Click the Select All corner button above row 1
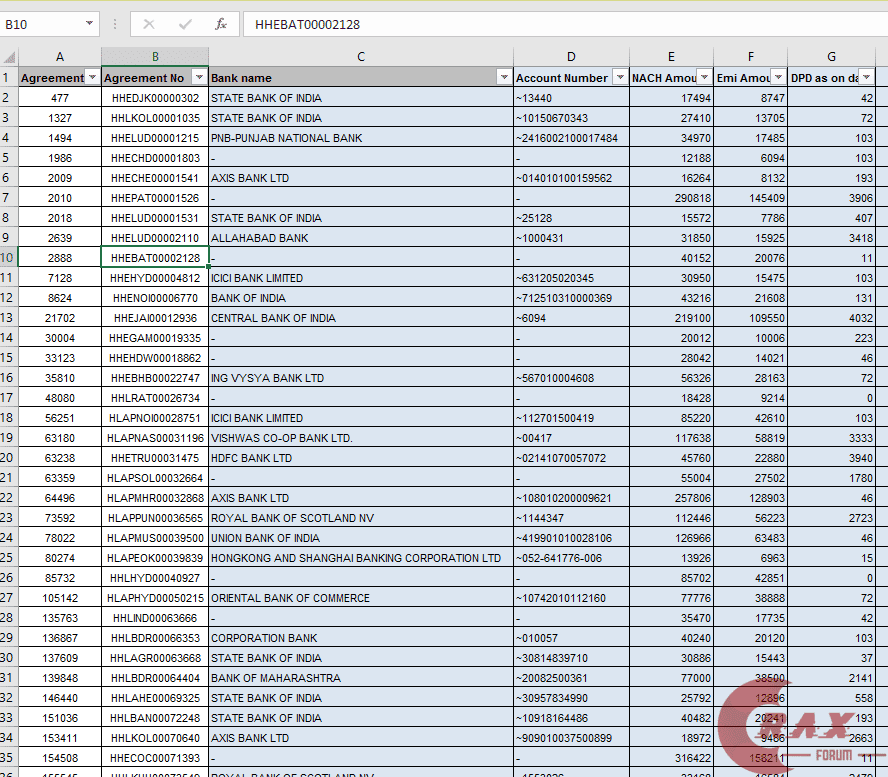 pyautogui.click(x=9, y=56)
